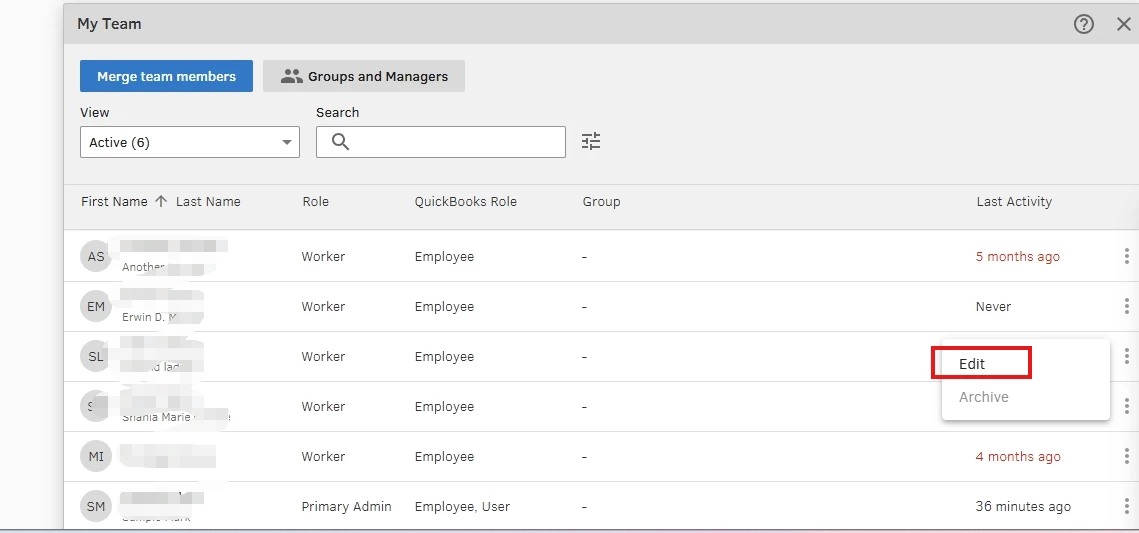Open the filter sliders icon

pos(591,142)
